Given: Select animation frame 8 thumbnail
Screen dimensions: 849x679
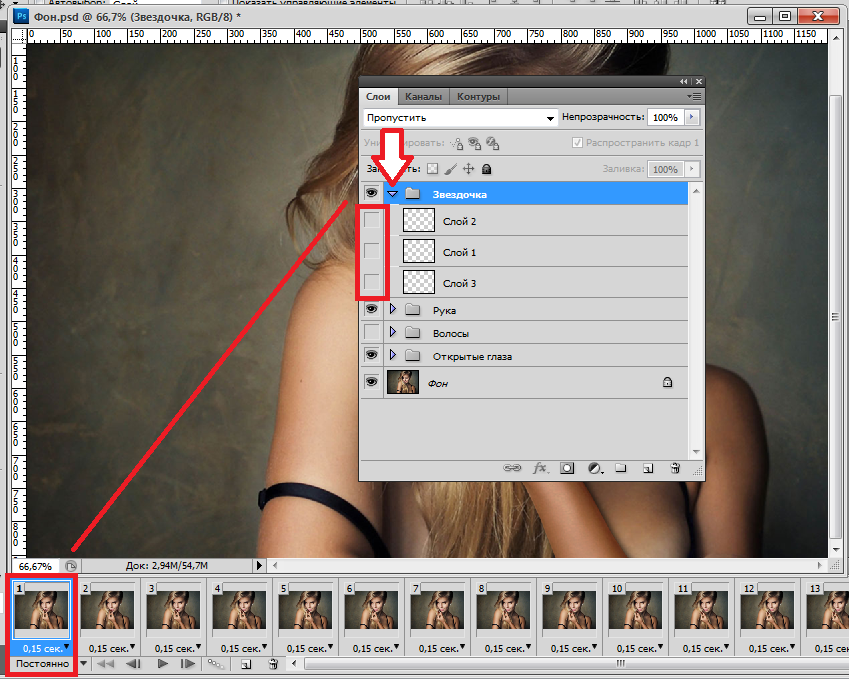Looking at the screenshot, I should click(503, 610).
